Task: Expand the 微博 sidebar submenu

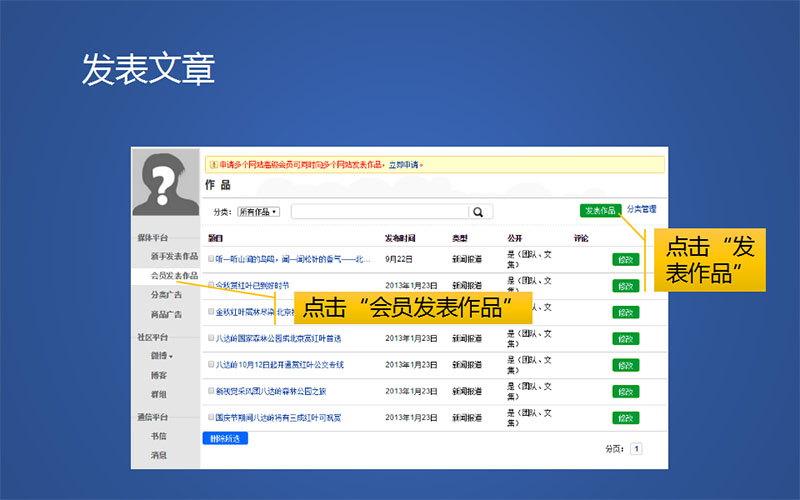Action: [160, 356]
